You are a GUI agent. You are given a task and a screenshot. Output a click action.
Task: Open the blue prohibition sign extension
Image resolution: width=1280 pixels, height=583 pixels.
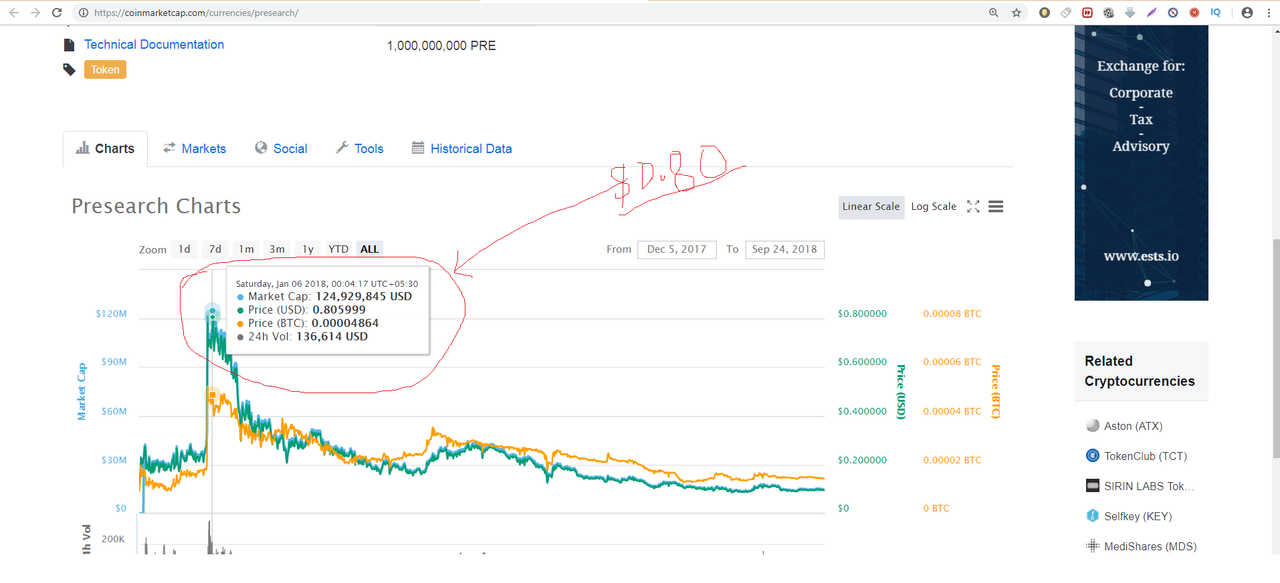(x=1173, y=13)
